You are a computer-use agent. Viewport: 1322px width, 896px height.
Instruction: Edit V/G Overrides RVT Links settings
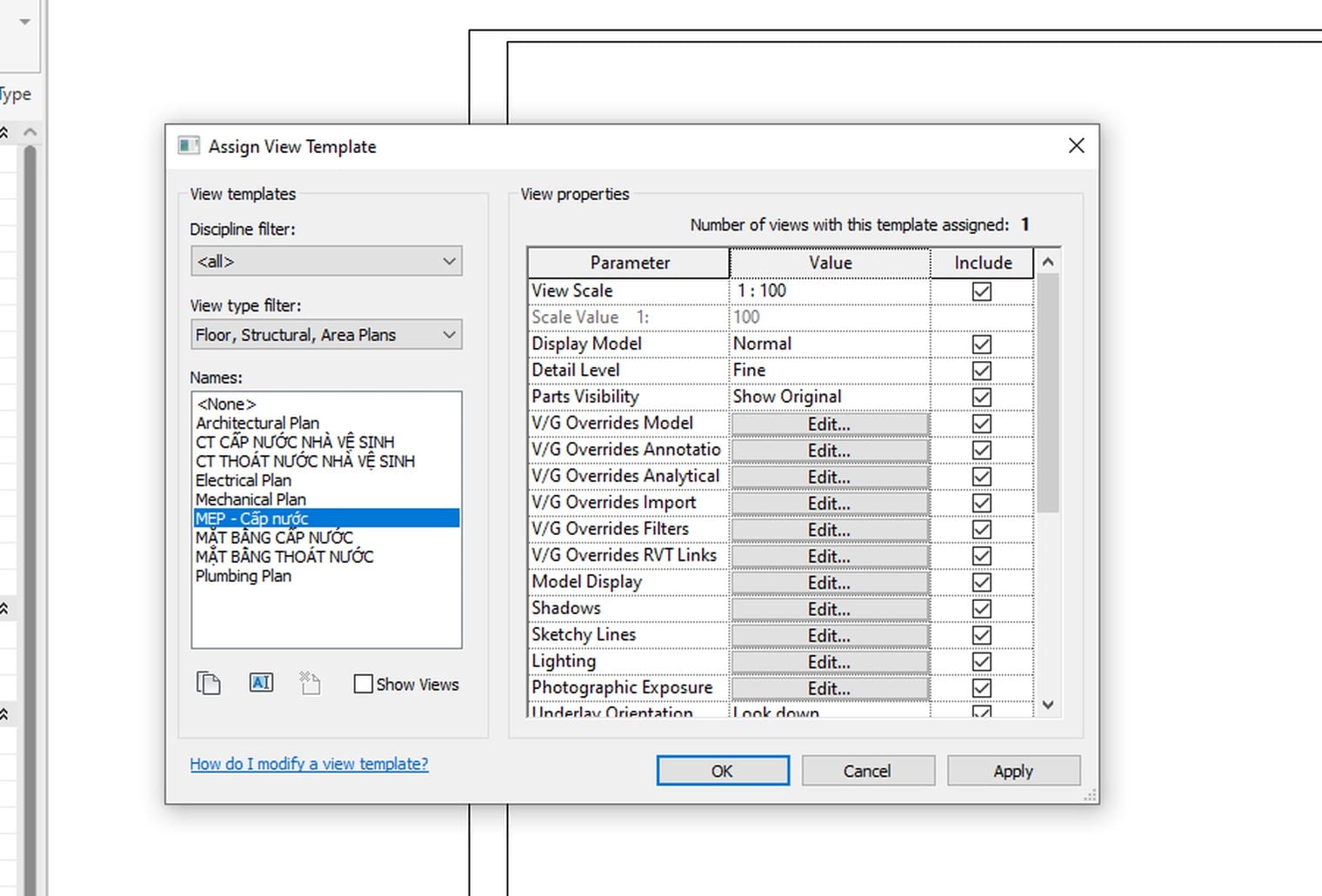(830, 557)
